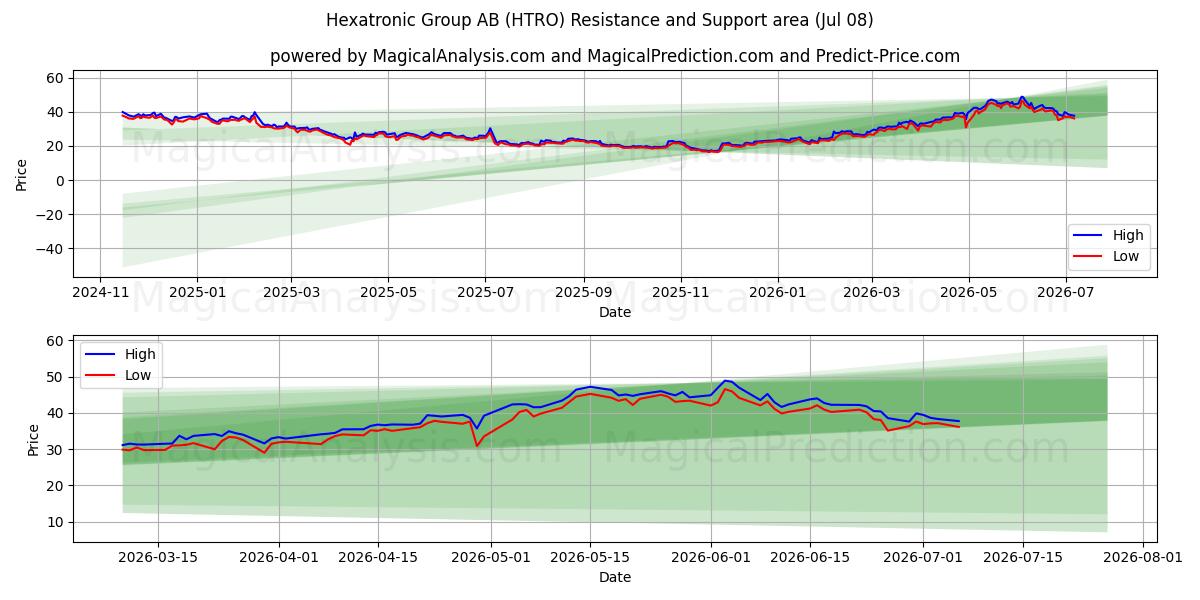Image resolution: width=1200 pixels, height=600 pixels.
Task: Click the upper chart x-axis label 2025-11
Action: pos(680,294)
